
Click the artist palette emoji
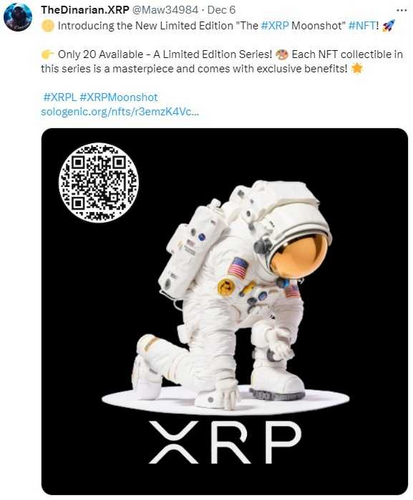click(x=282, y=54)
